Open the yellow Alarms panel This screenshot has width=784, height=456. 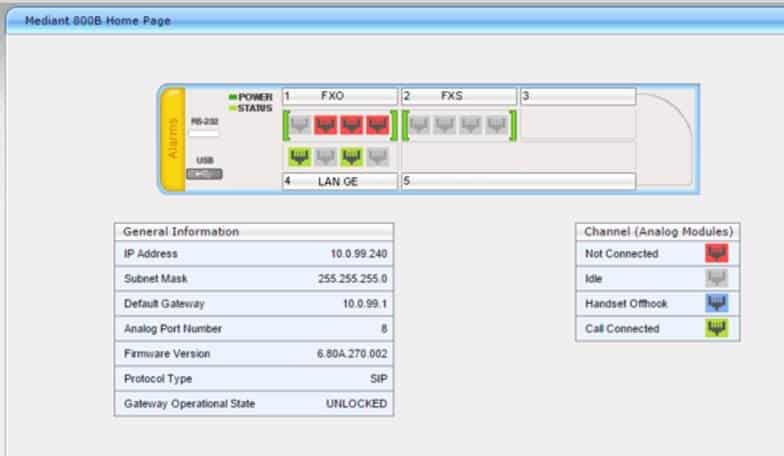173,139
